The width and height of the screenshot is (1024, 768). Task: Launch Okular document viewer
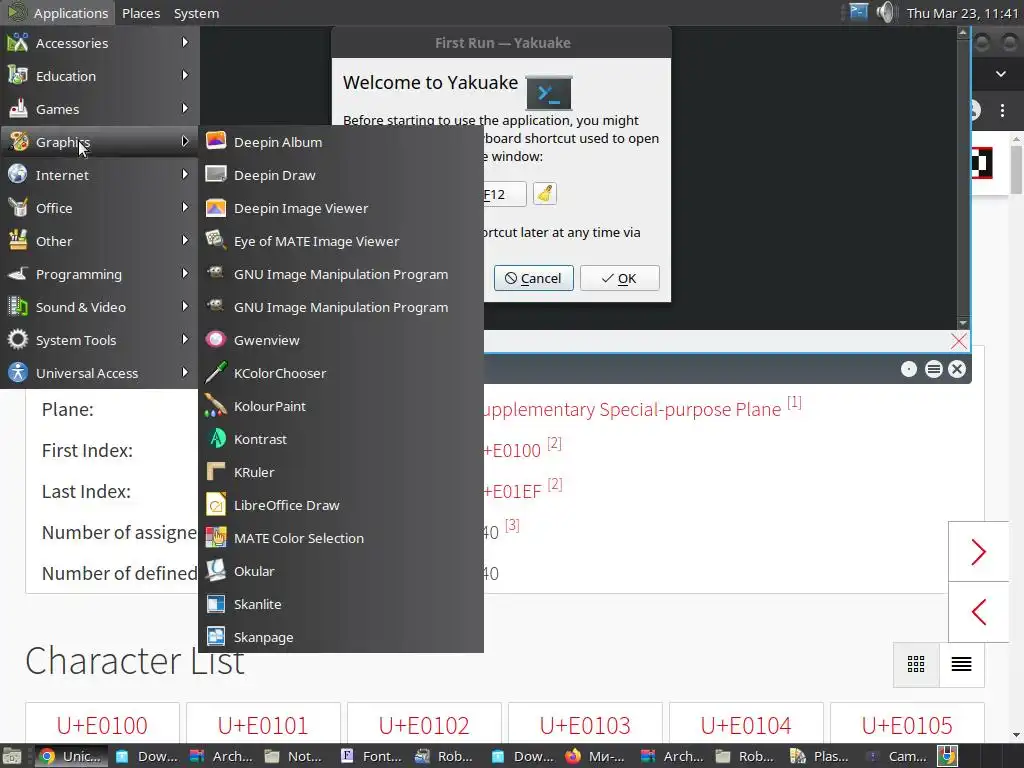tap(341, 571)
